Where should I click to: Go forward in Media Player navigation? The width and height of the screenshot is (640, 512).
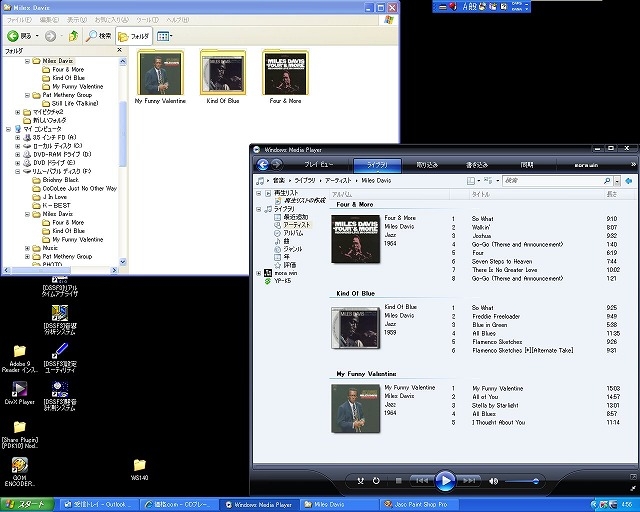click(x=277, y=165)
